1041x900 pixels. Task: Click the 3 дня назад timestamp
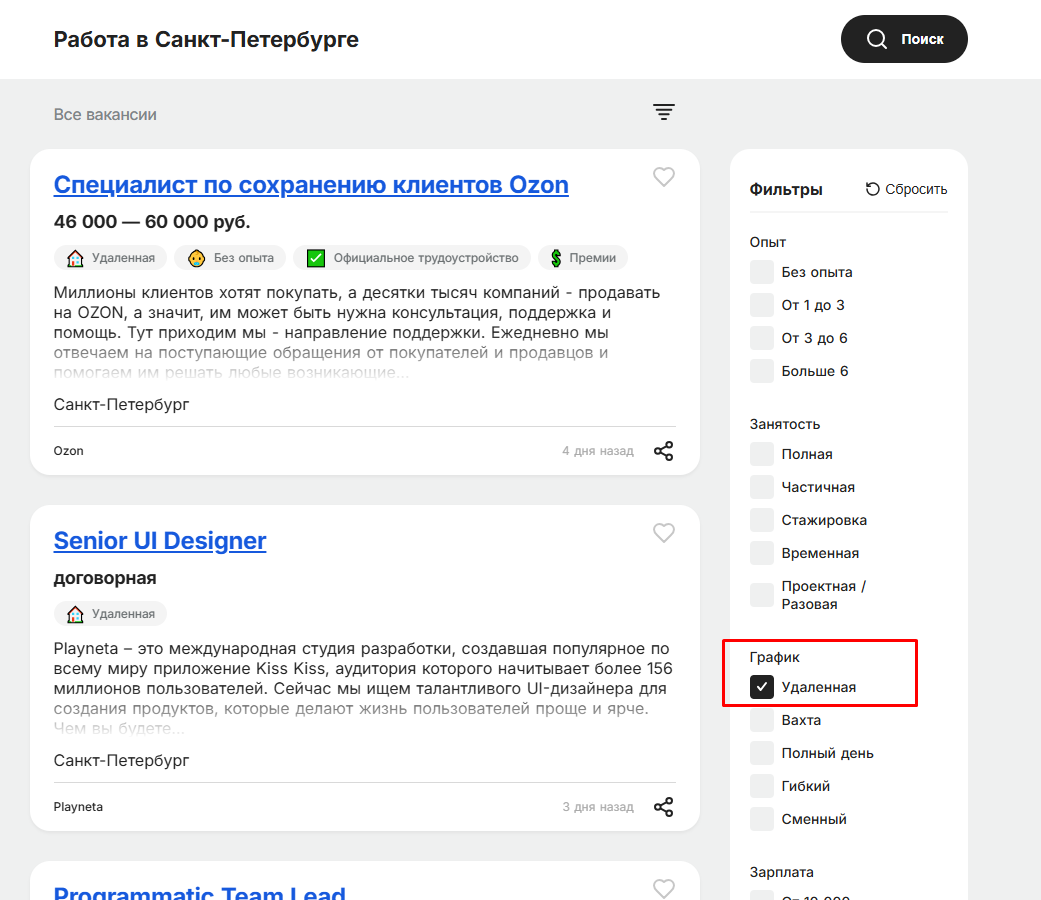pyautogui.click(x=598, y=806)
